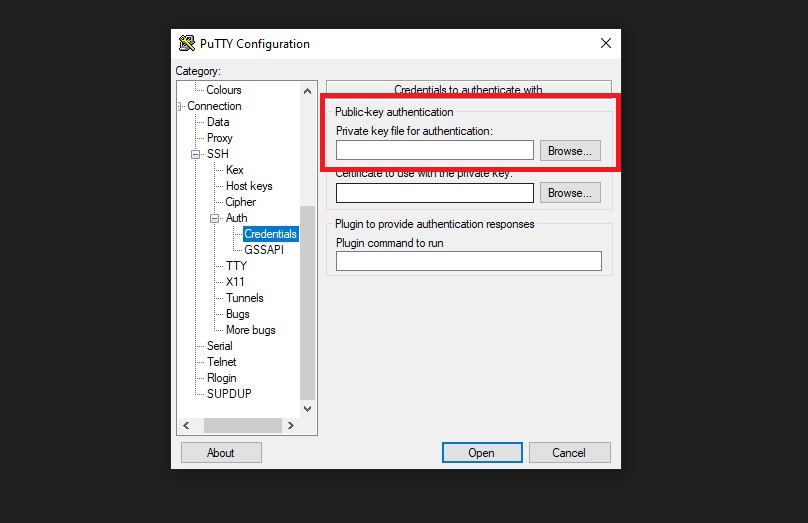Image resolution: width=808 pixels, height=523 pixels.
Task: Select the Kex category
Action: click(234, 170)
